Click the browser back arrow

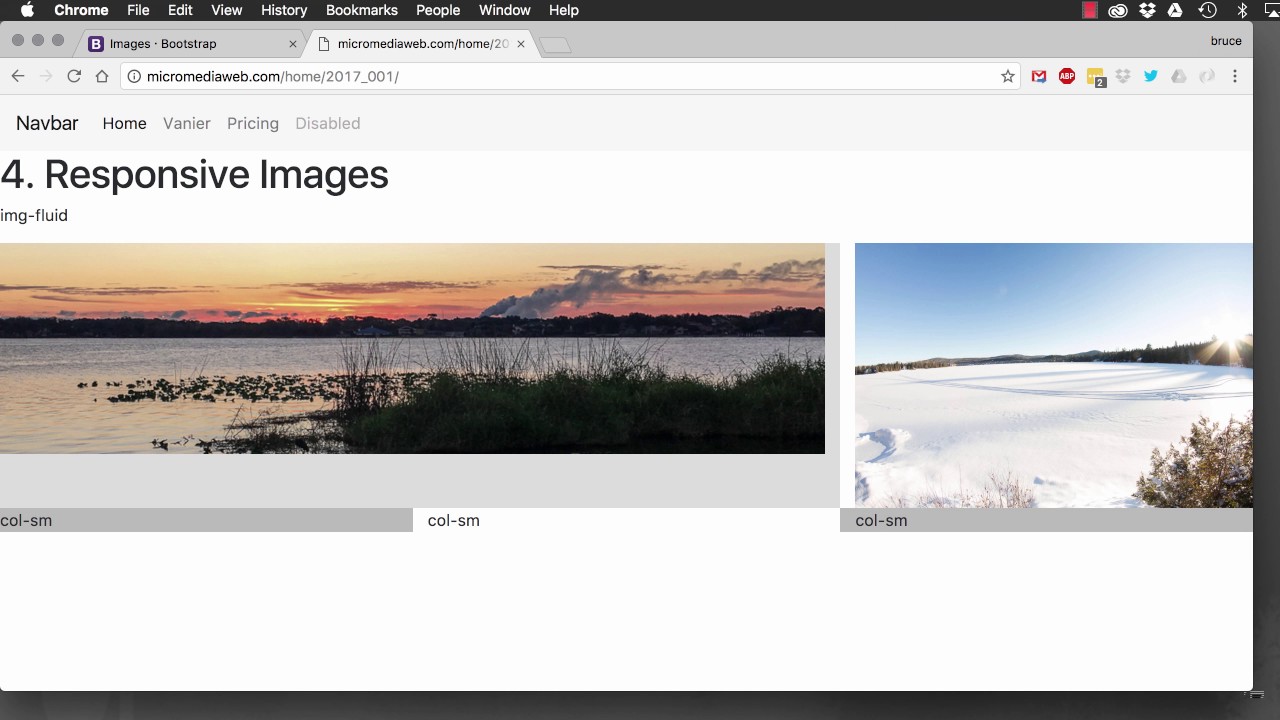[x=18, y=76]
